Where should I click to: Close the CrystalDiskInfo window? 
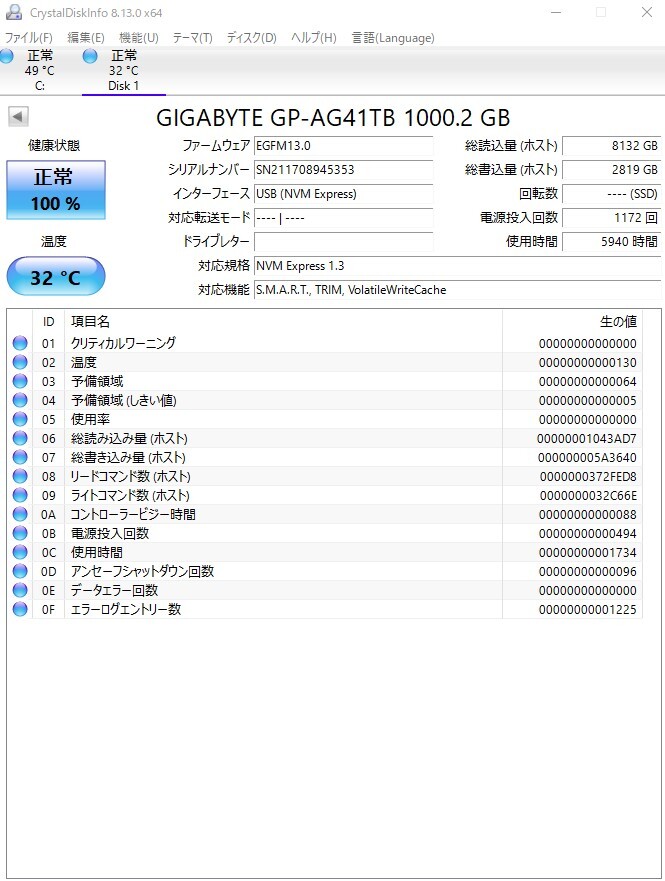(x=646, y=12)
